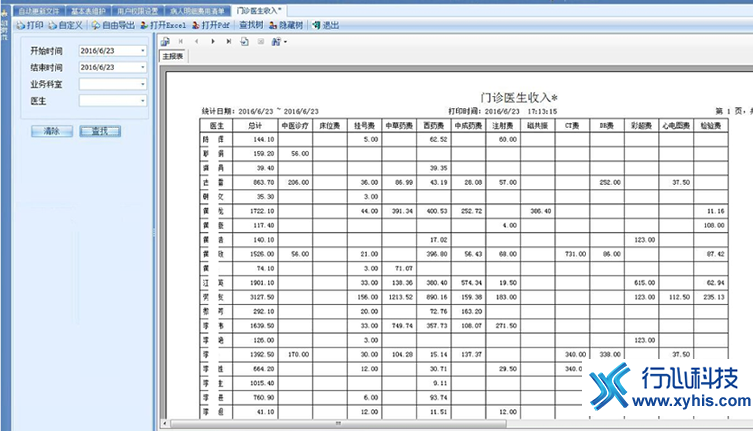Open the report with 打开Excel
Screen dimensions: 753x431
[x=163, y=25]
